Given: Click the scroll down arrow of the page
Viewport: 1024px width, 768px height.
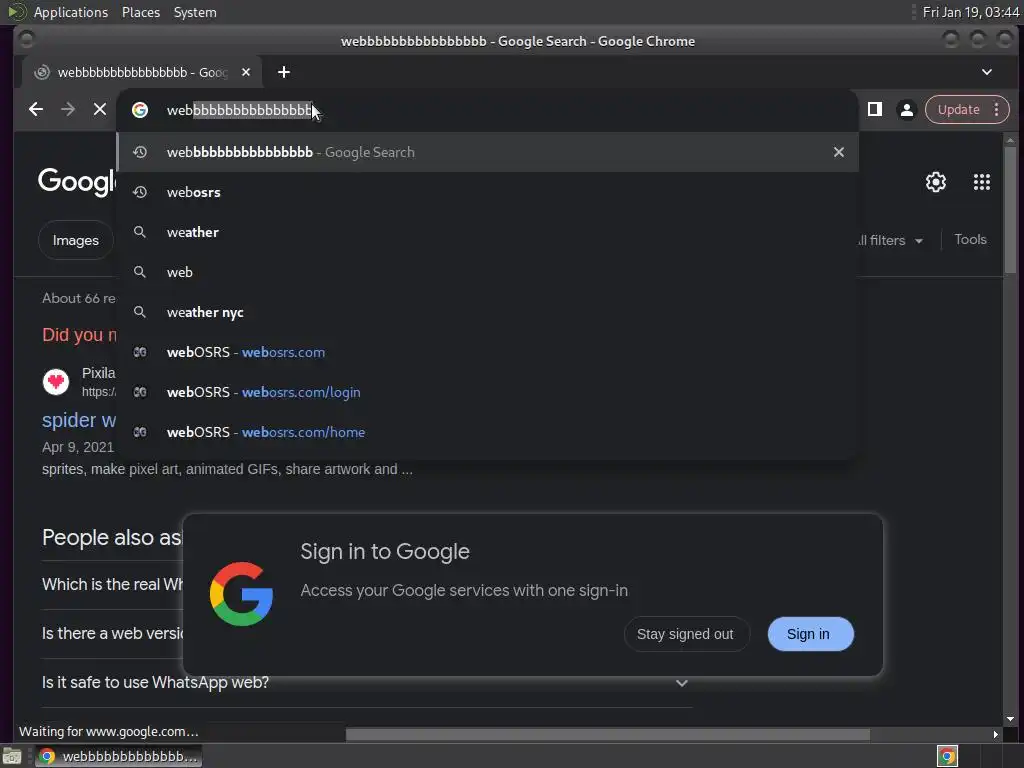Looking at the screenshot, I should pos(1010,718).
